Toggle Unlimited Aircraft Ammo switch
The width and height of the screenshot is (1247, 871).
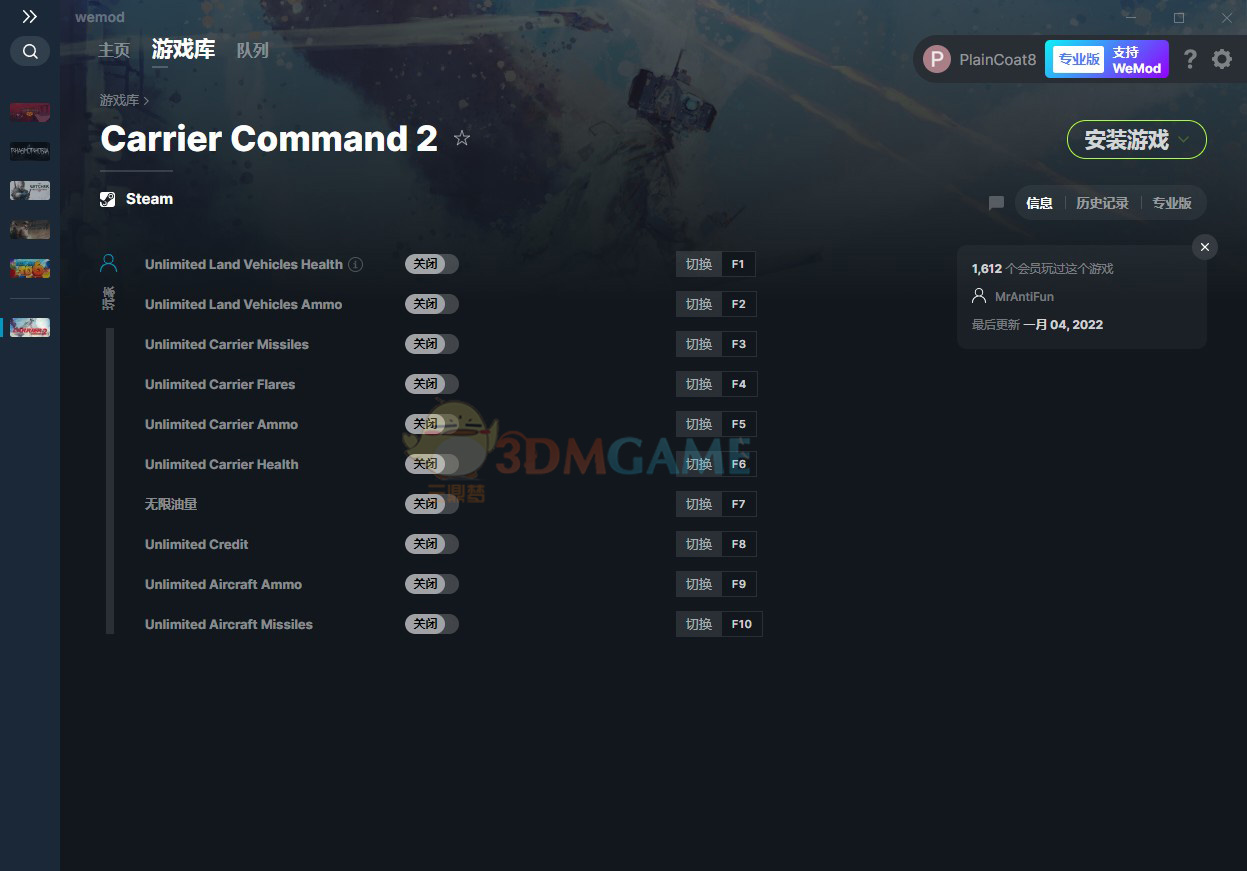click(432, 584)
